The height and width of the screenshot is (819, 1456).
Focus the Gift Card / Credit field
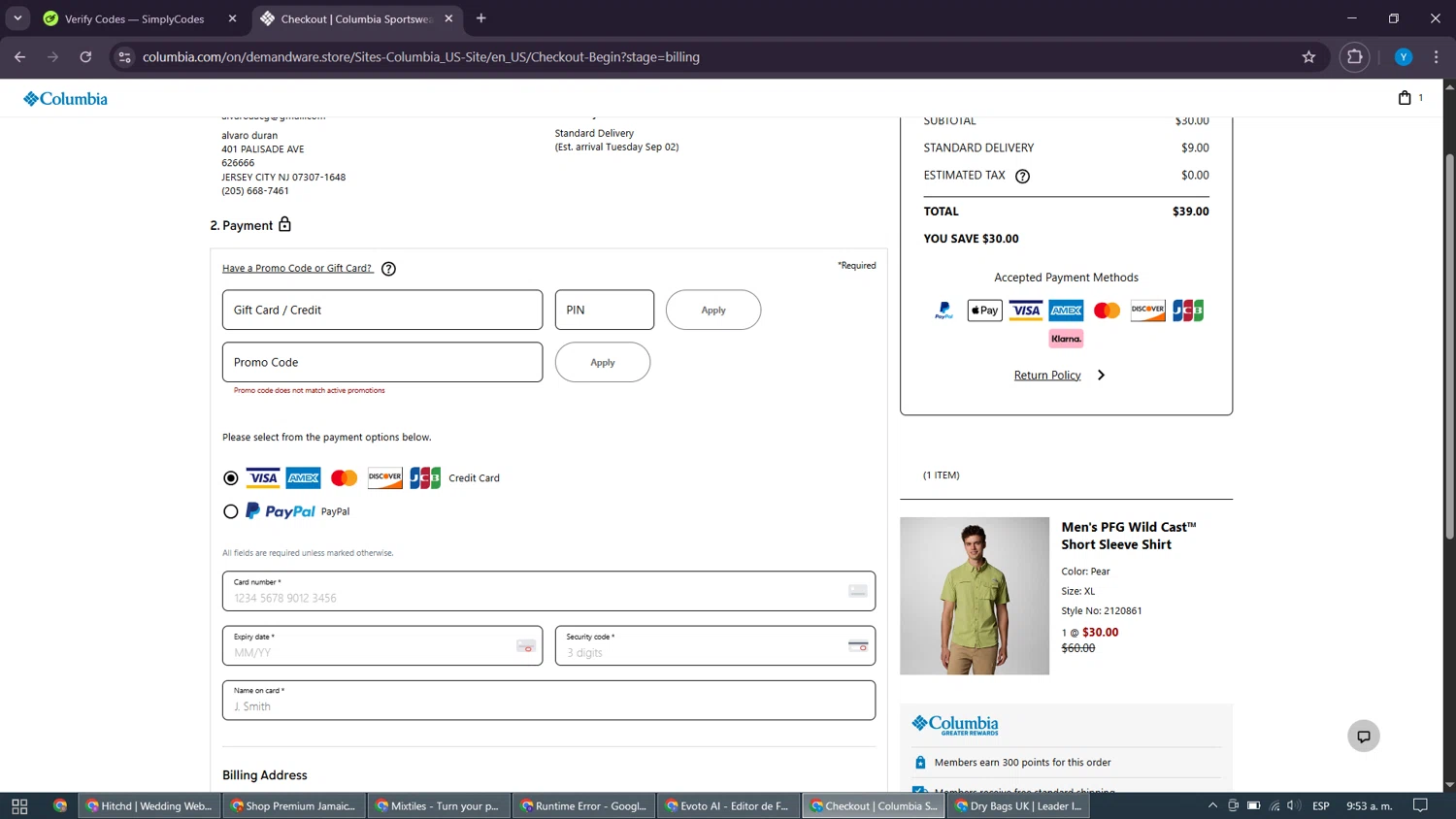tap(382, 310)
